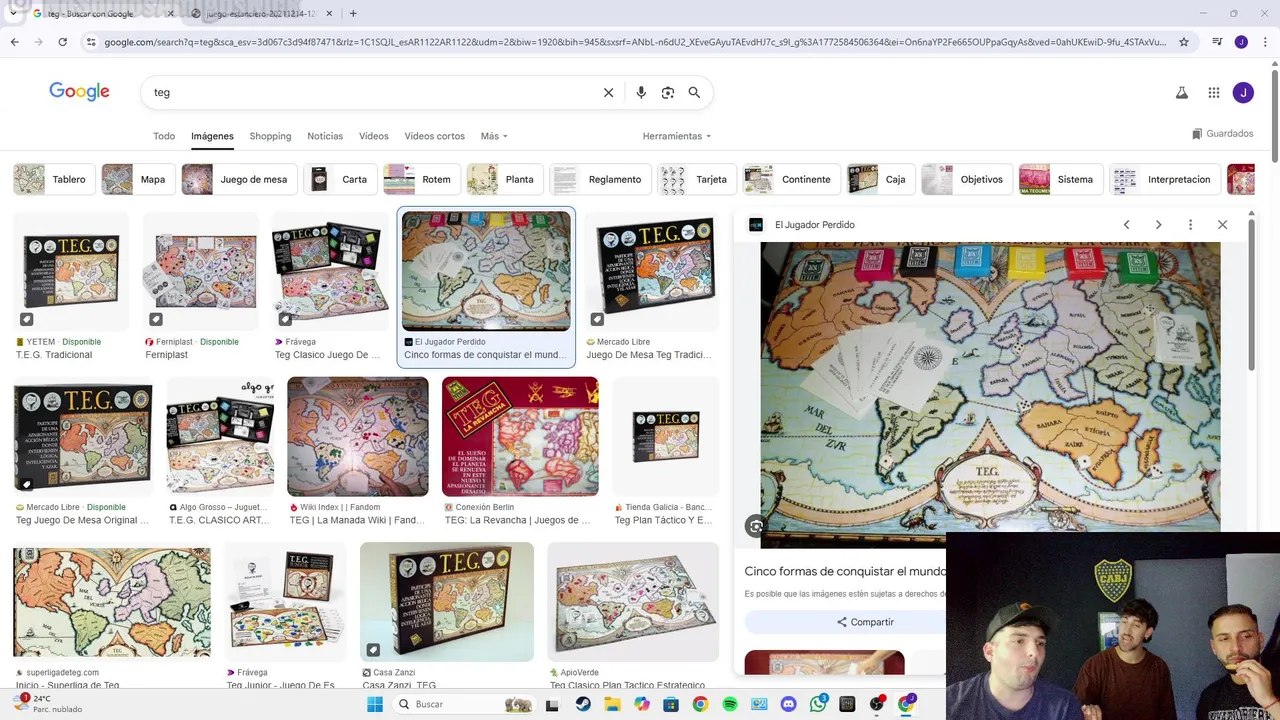Viewport: 1280px width, 720px height.
Task: Open Google Lens image search icon
Action: click(668, 92)
